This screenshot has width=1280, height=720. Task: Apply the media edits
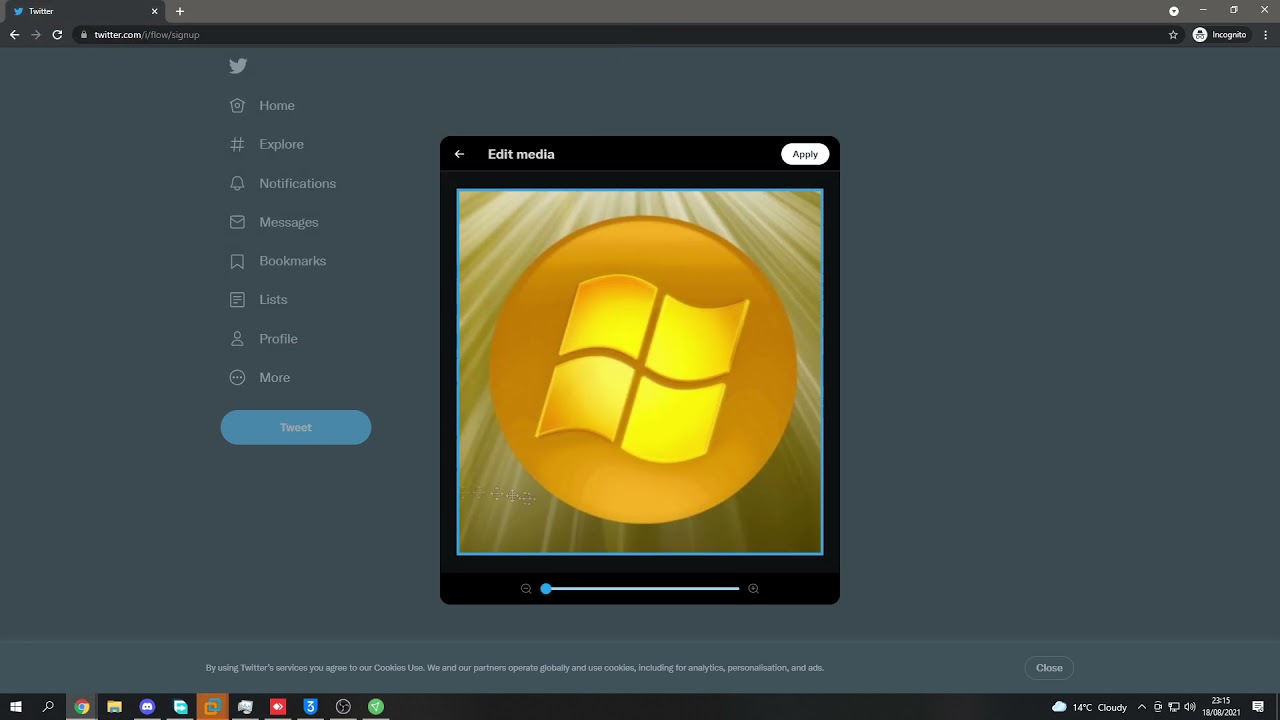coord(805,154)
